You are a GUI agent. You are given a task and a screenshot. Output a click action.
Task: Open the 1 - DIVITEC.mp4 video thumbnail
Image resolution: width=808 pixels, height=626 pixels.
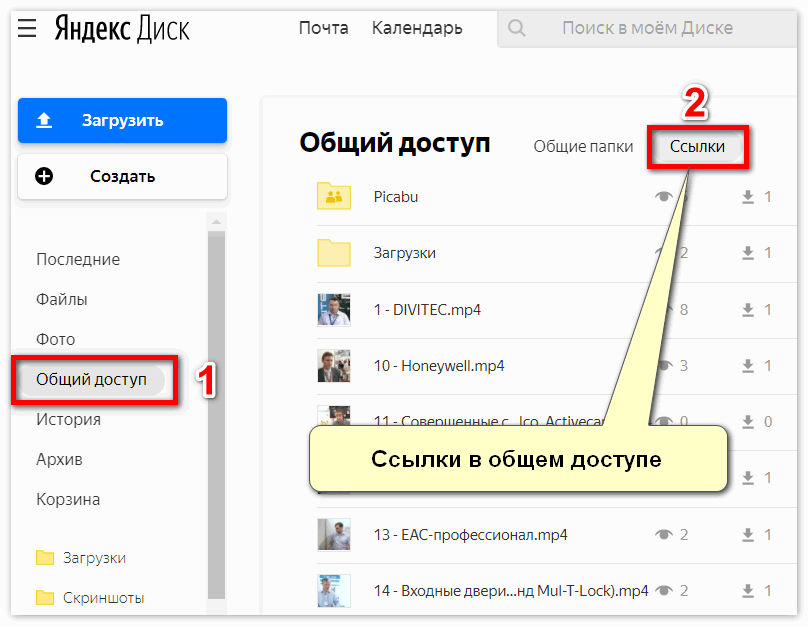click(334, 310)
